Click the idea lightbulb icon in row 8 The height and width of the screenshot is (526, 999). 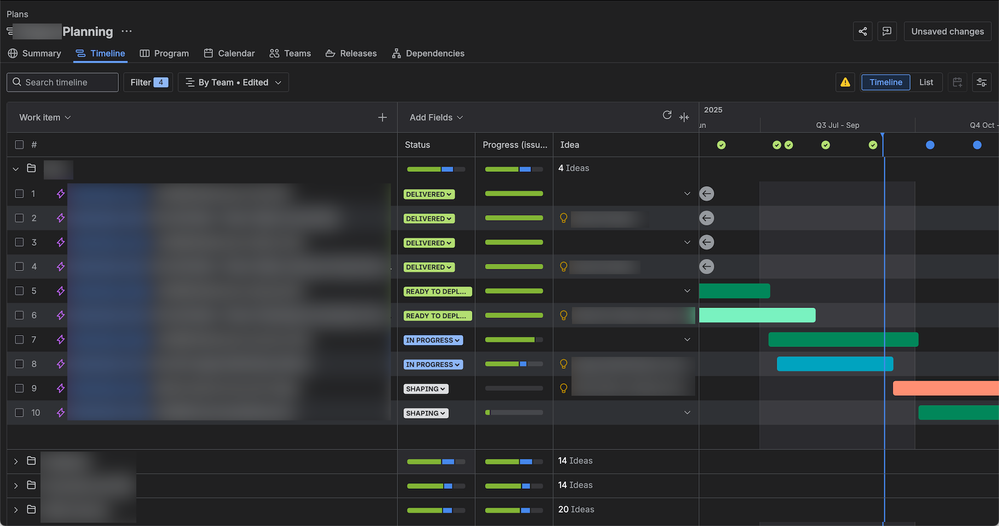point(563,364)
